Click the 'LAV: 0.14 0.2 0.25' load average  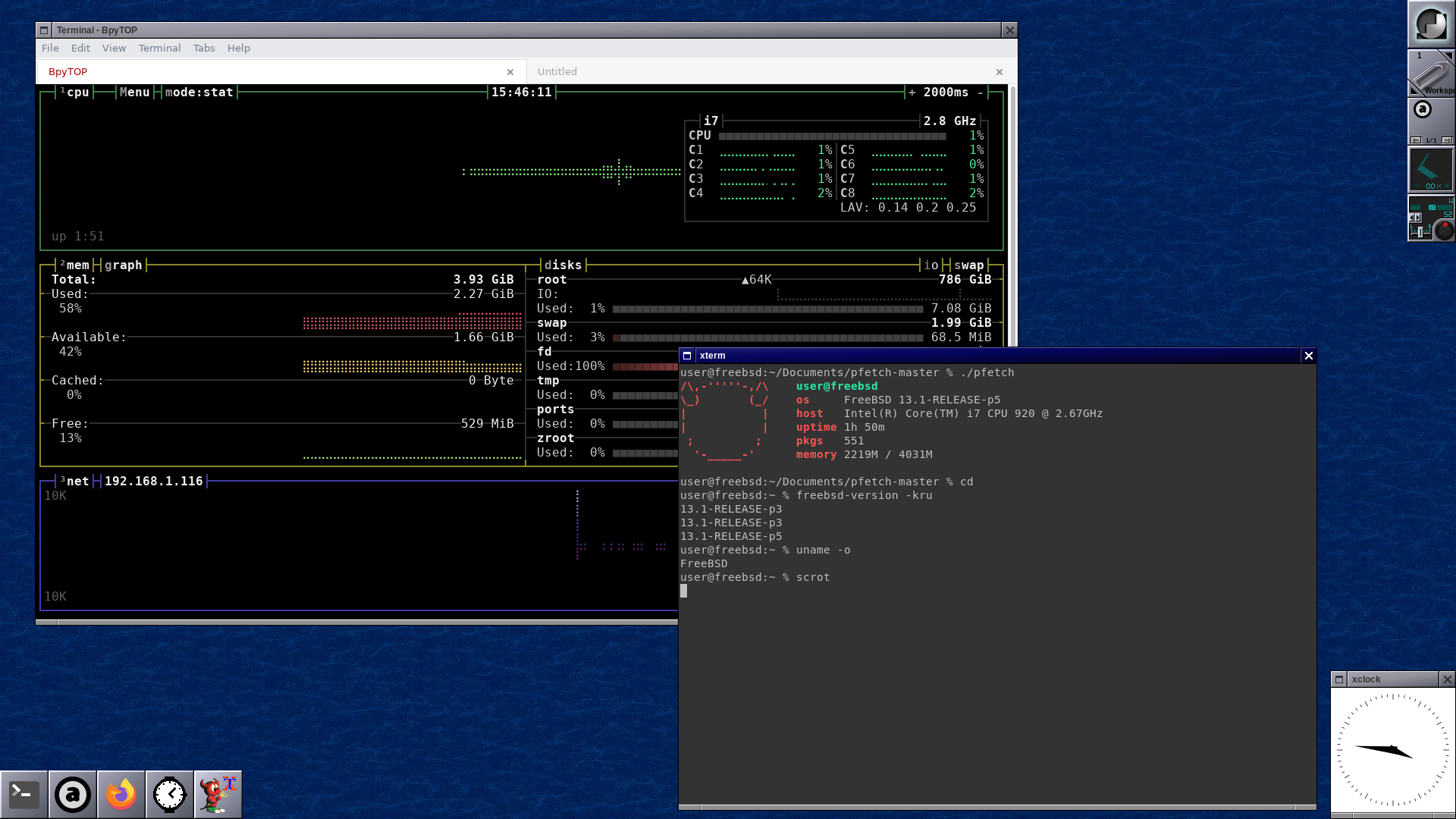908,208
